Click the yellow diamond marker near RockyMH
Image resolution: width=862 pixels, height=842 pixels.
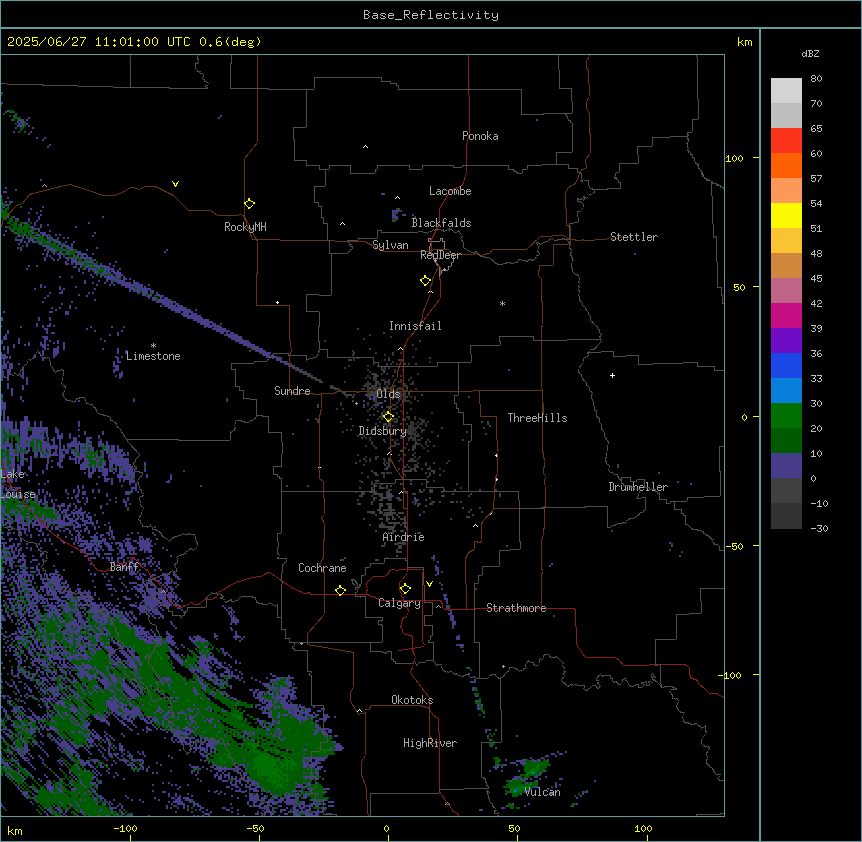pyautogui.click(x=249, y=204)
